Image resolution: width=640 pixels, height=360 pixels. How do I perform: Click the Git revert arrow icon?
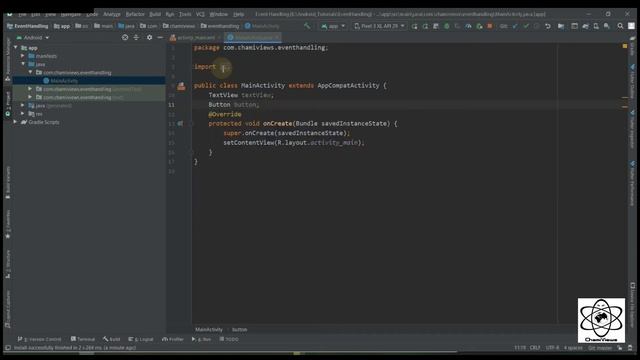(x=548, y=26)
